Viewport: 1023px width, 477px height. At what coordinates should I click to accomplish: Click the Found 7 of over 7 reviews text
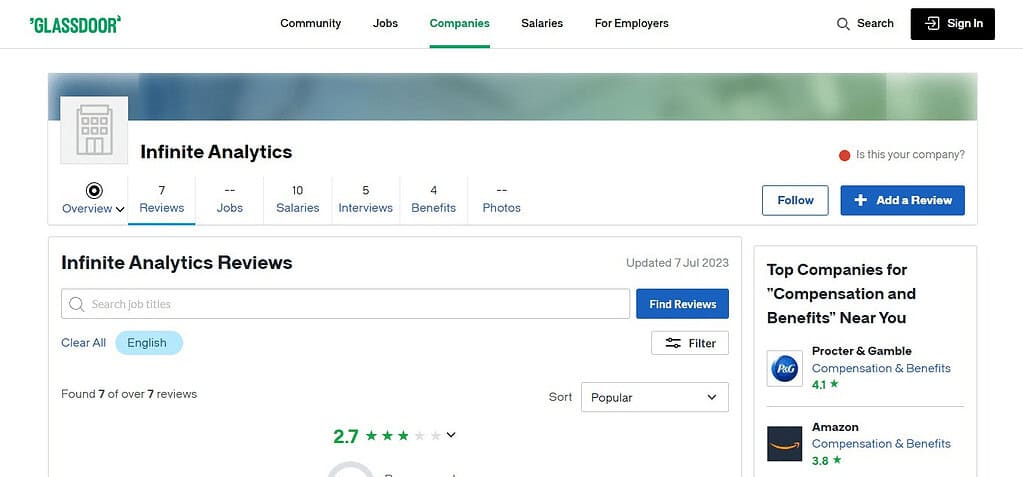coord(129,394)
